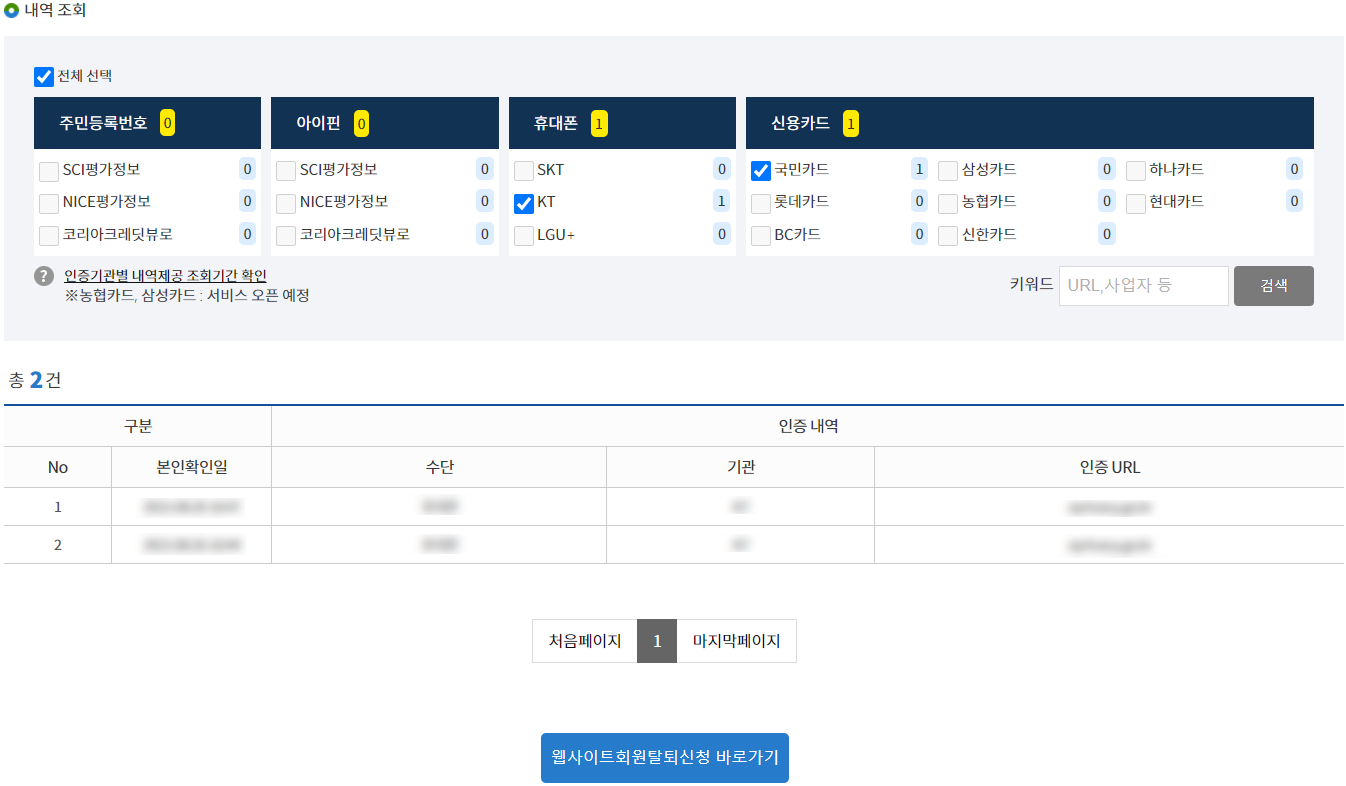Check 코리아크레딧뷰로 under 주민등록번호
Image resolution: width=1346 pixels, height=786 pixels.
[x=49, y=236]
